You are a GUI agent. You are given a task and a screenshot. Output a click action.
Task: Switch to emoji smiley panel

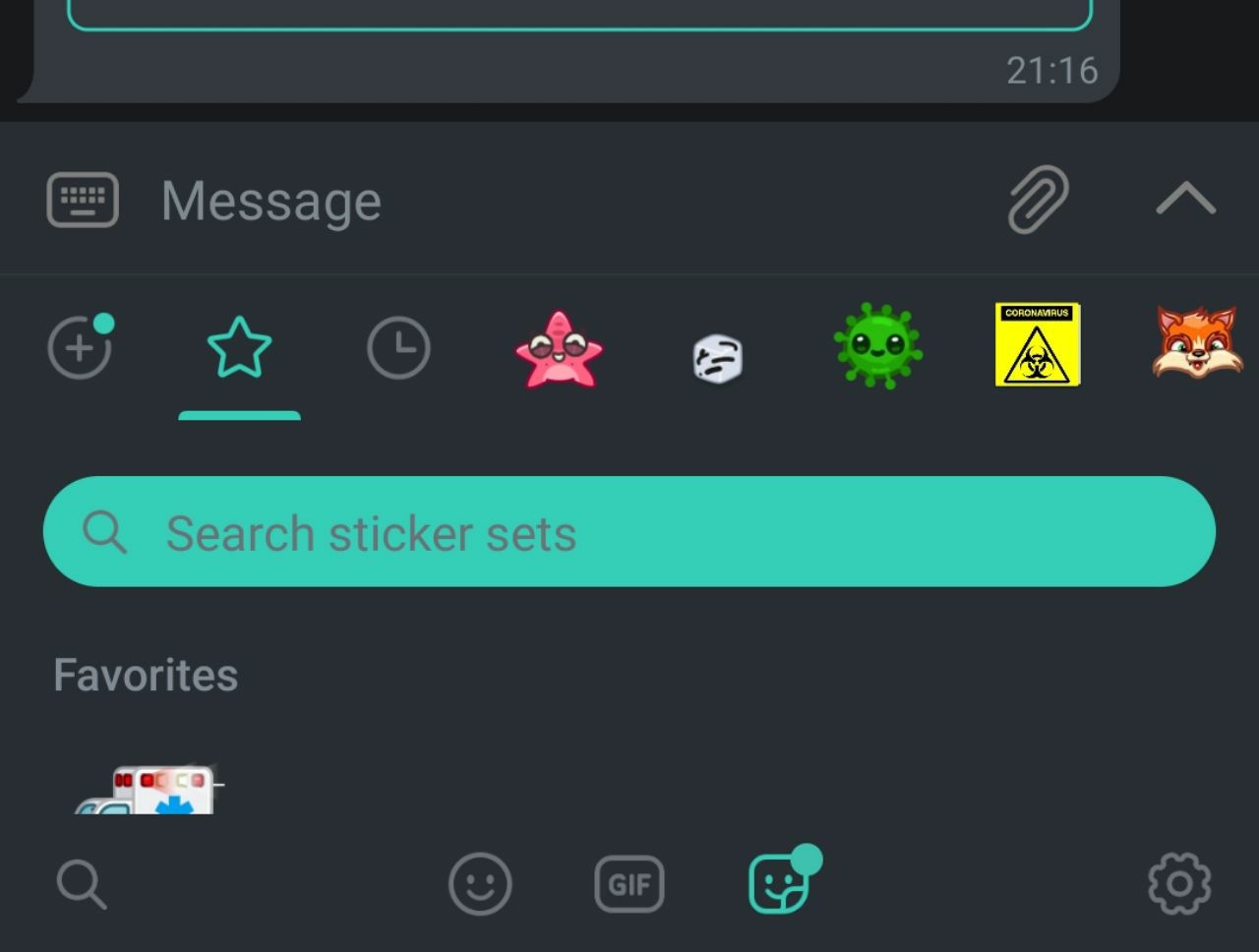480,884
